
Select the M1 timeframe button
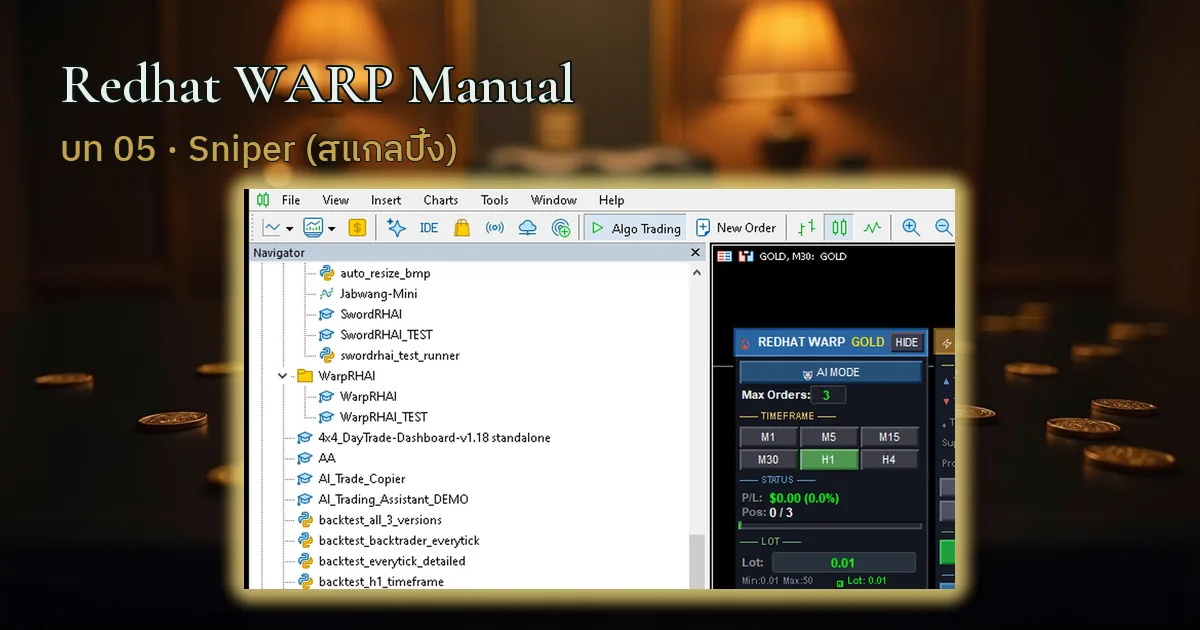[x=769, y=437]
